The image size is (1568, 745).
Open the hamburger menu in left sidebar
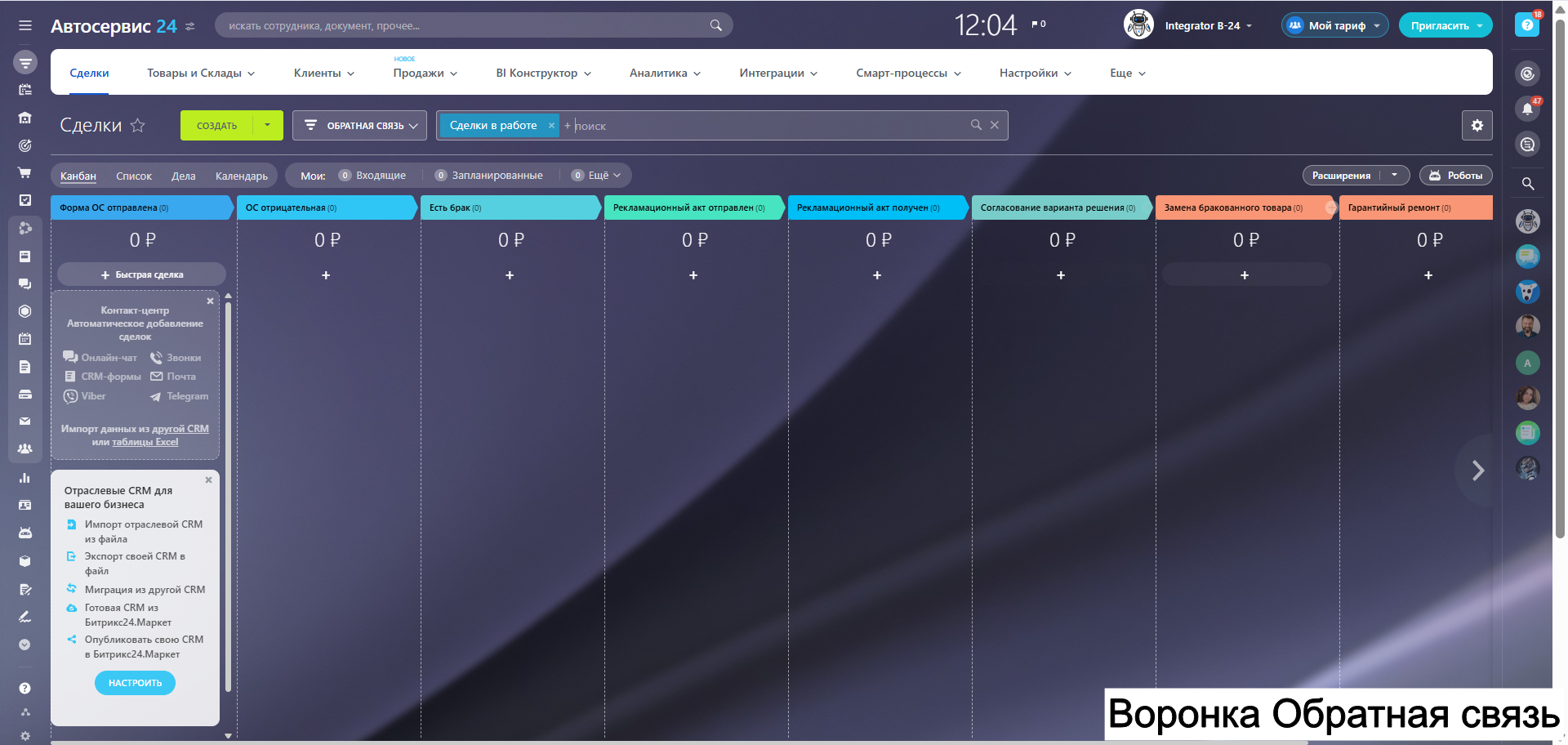25,25
